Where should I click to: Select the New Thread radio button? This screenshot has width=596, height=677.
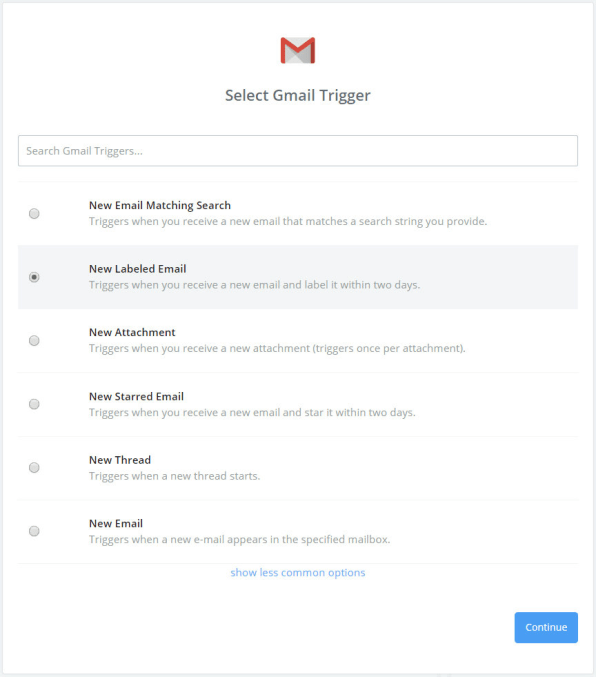(x=34, y=467)
